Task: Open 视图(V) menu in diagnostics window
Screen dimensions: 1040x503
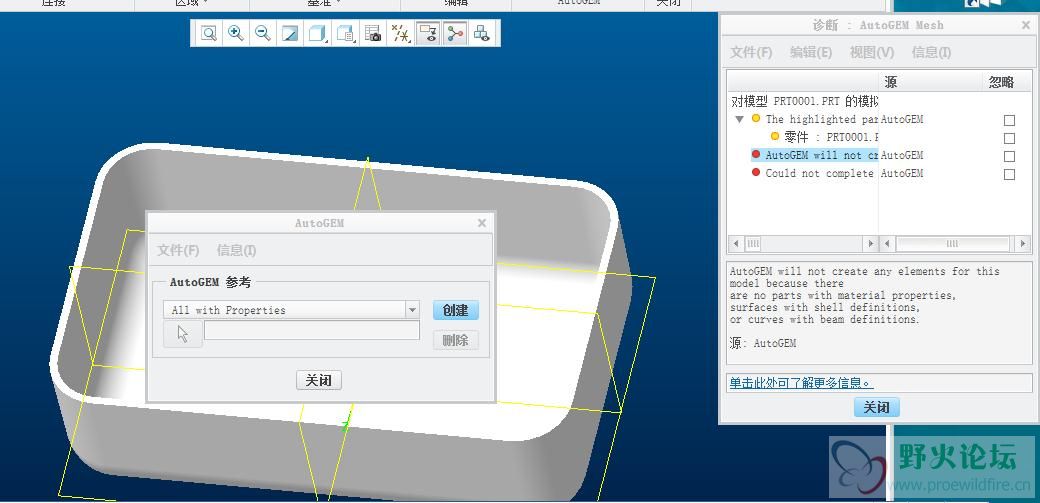Action: click(x=872, y=52)
